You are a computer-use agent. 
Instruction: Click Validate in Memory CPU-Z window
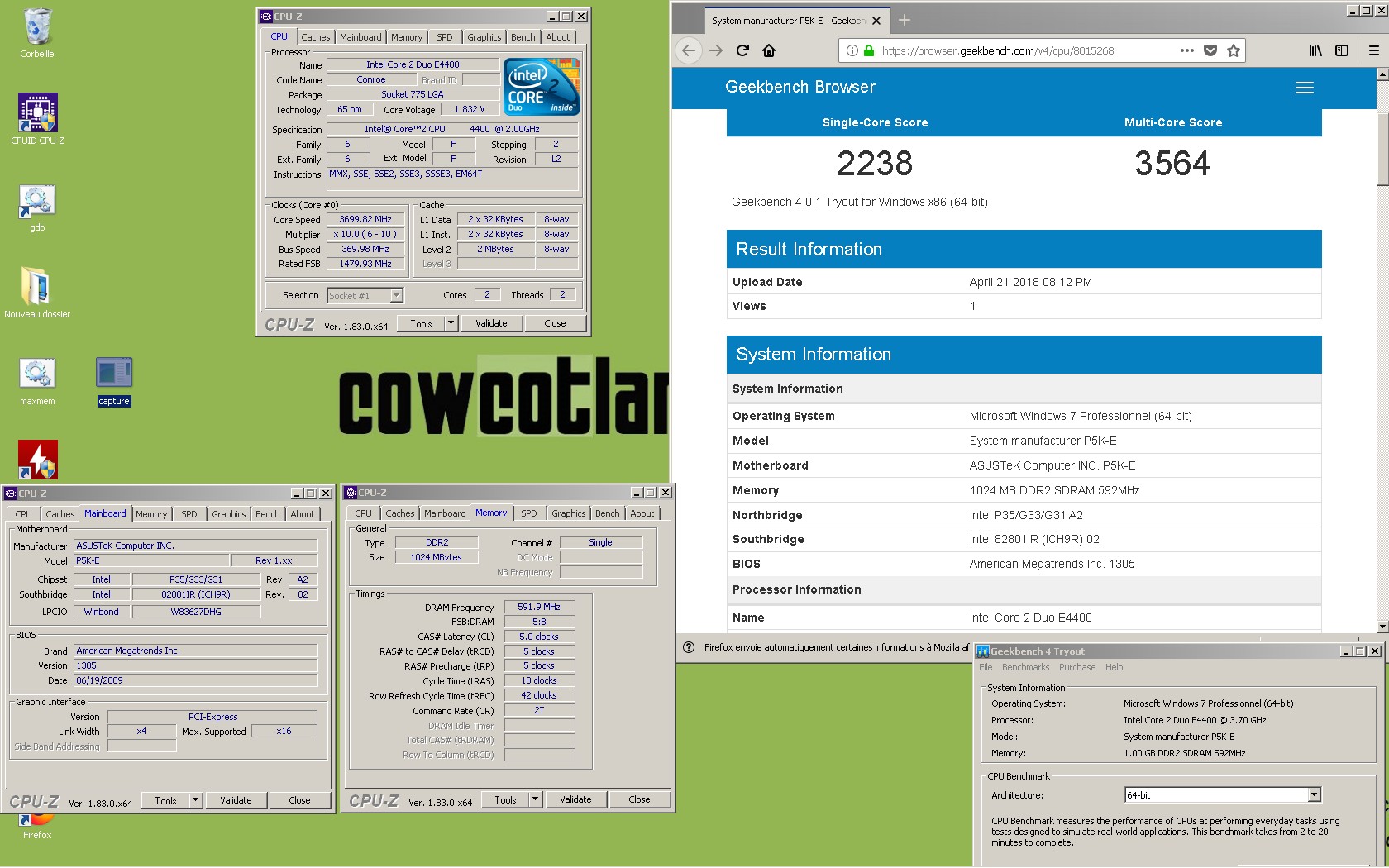575,799
